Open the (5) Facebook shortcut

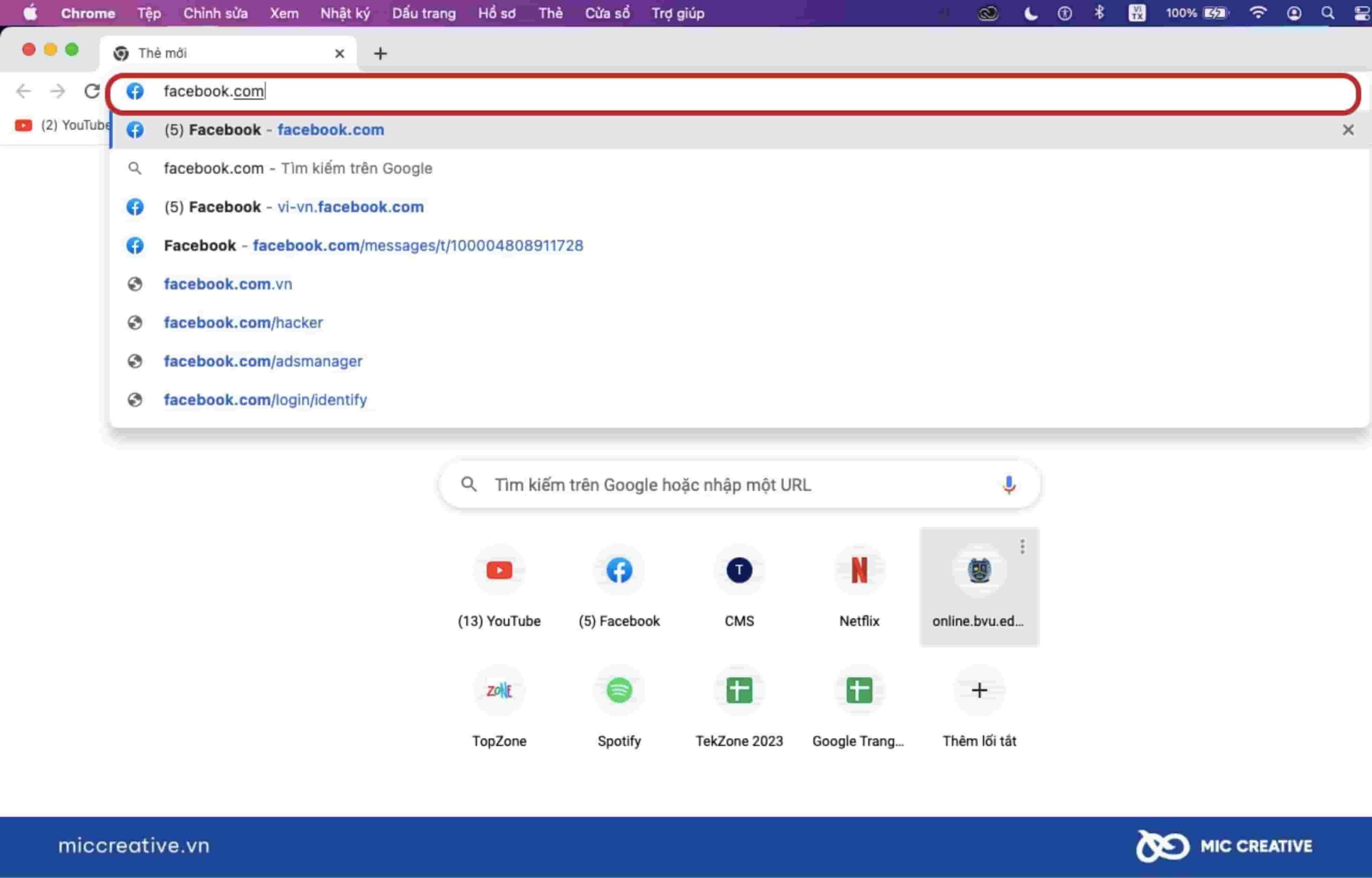point(619,586)
